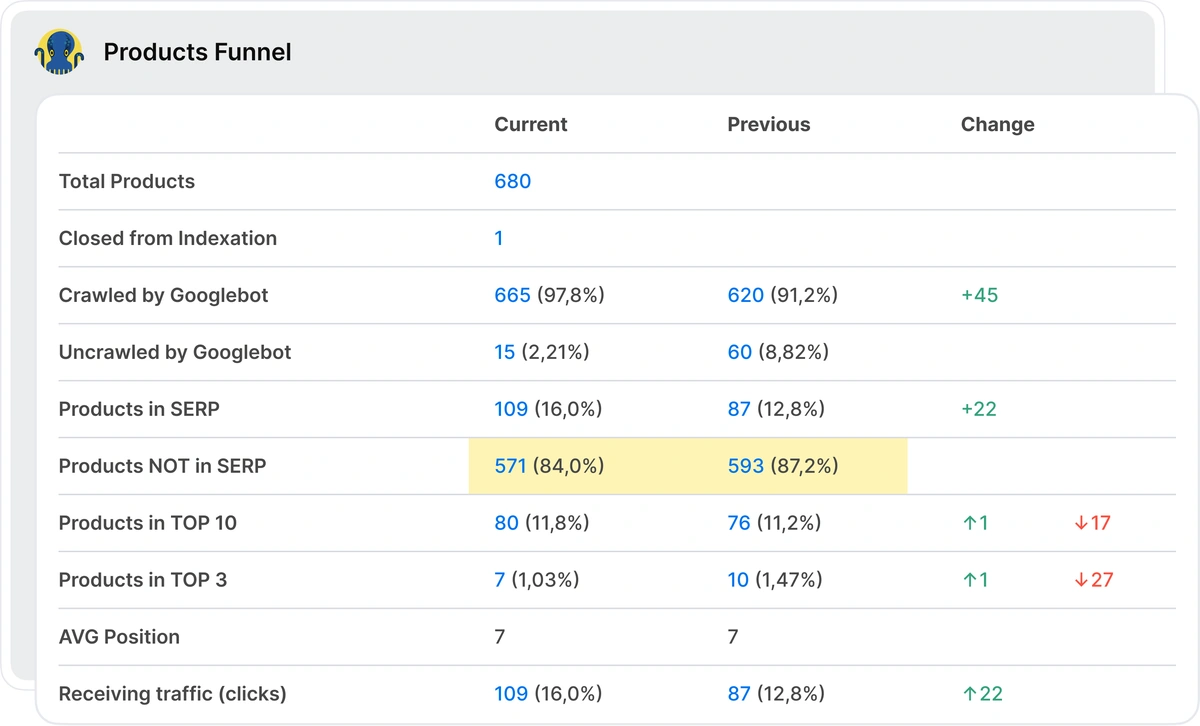Open current Products in TOP 10 value 80
Image resolution: width=1200 pixels, height=726 pixels.
point(506,523)
